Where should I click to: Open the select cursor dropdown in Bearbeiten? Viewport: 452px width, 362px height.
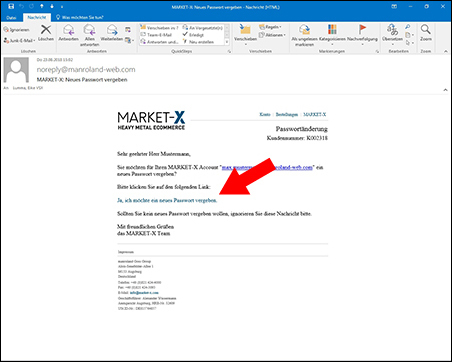[x=409, y=42]
